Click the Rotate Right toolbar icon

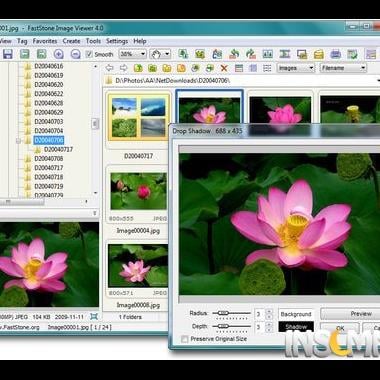(251, 54)
